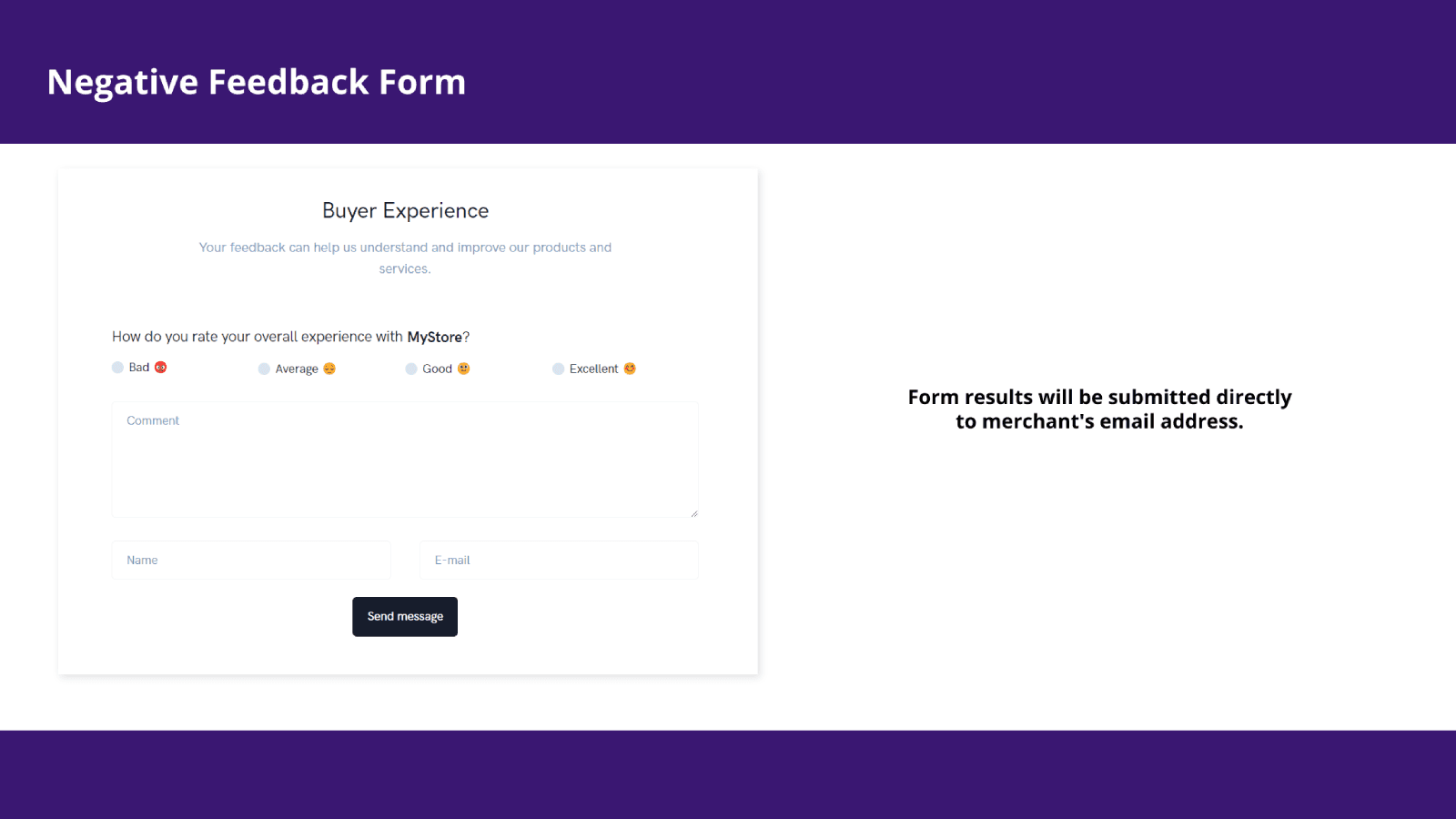Image resolution: width=1456 pixels, height=819 pixels.
Task: Click the bold "MyStore" text
Action: click(434, 337)
